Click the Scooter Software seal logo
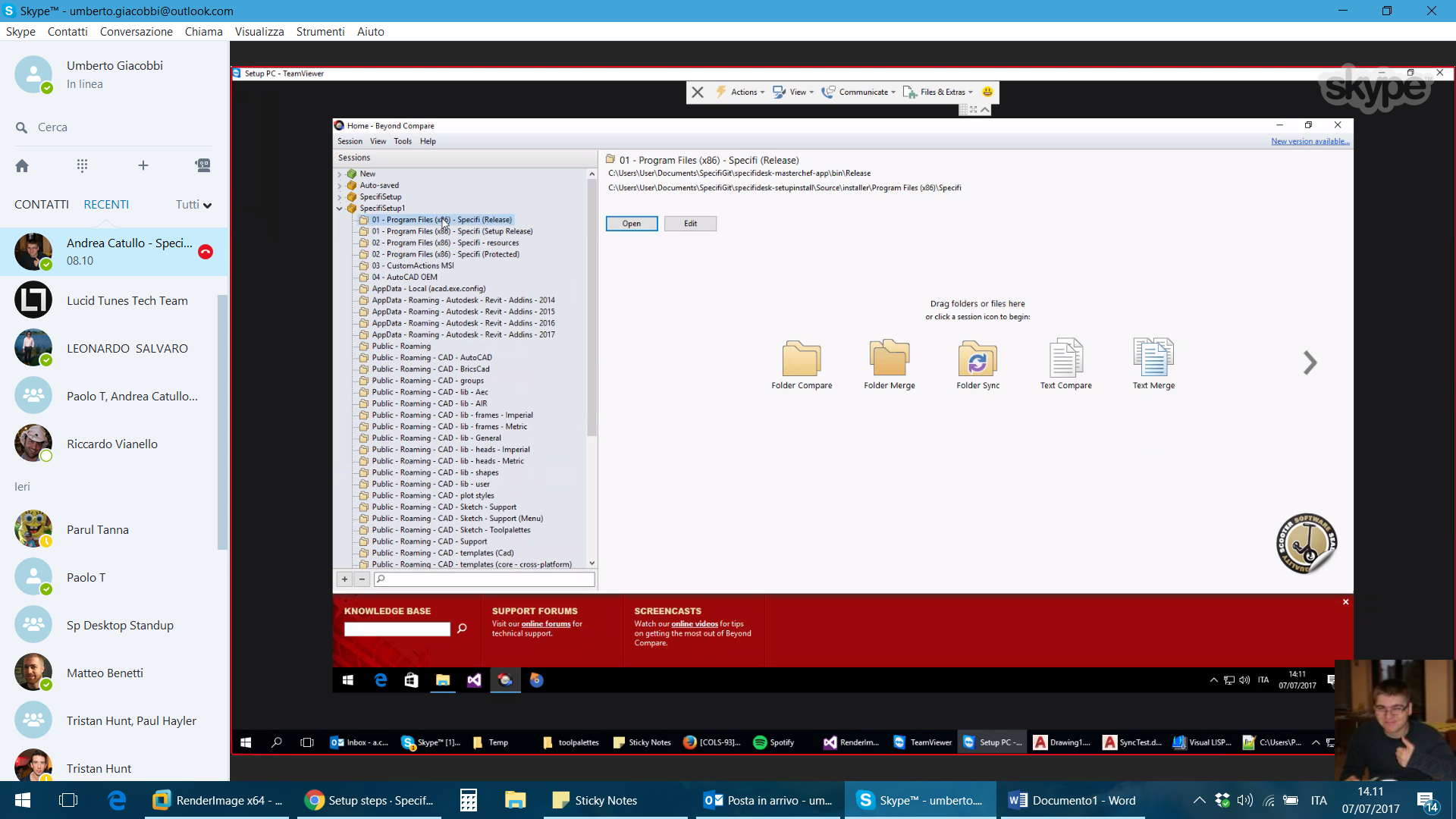 pos(1306,544)
